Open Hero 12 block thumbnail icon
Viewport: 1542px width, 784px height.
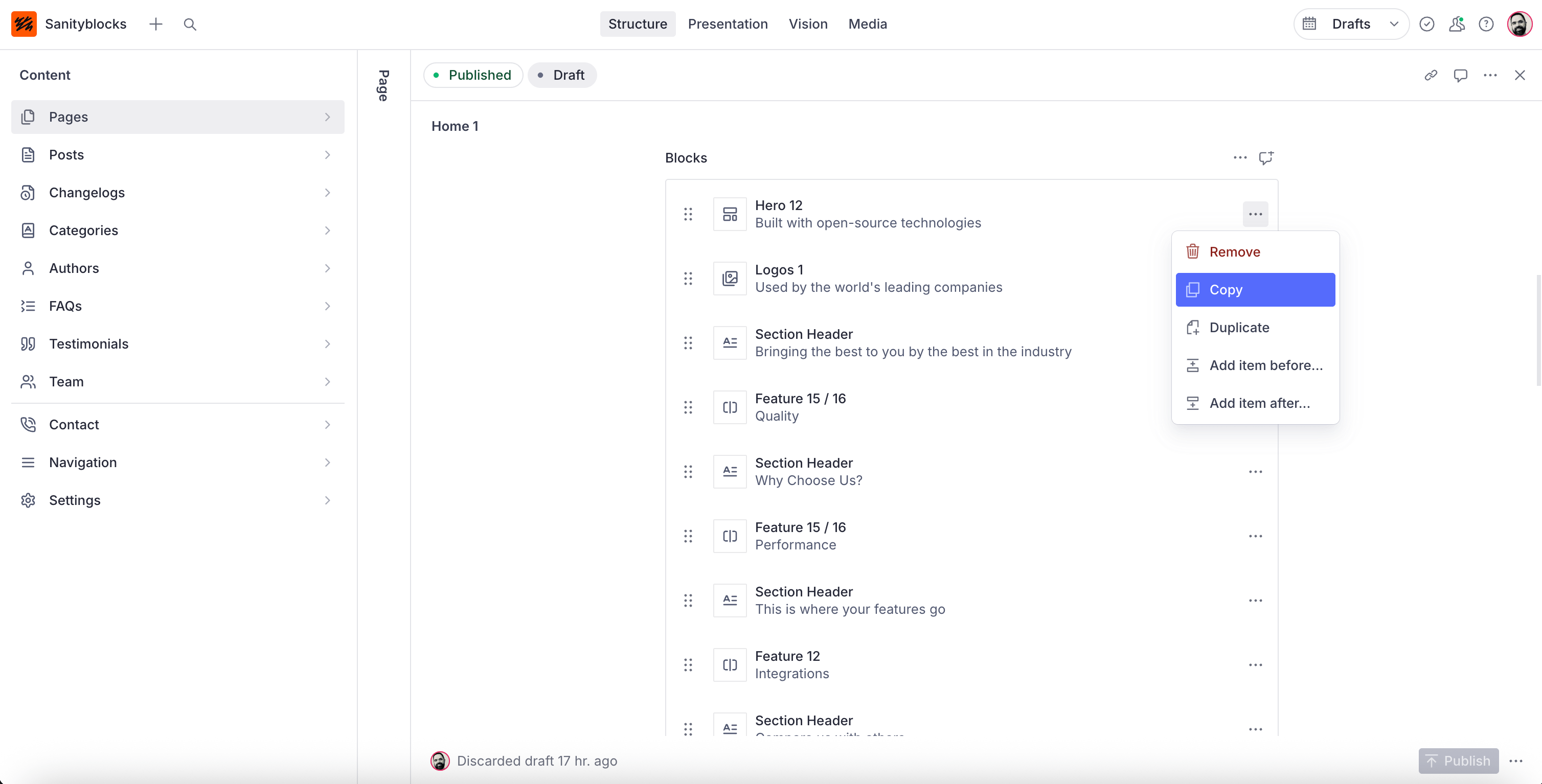[730, 214]
